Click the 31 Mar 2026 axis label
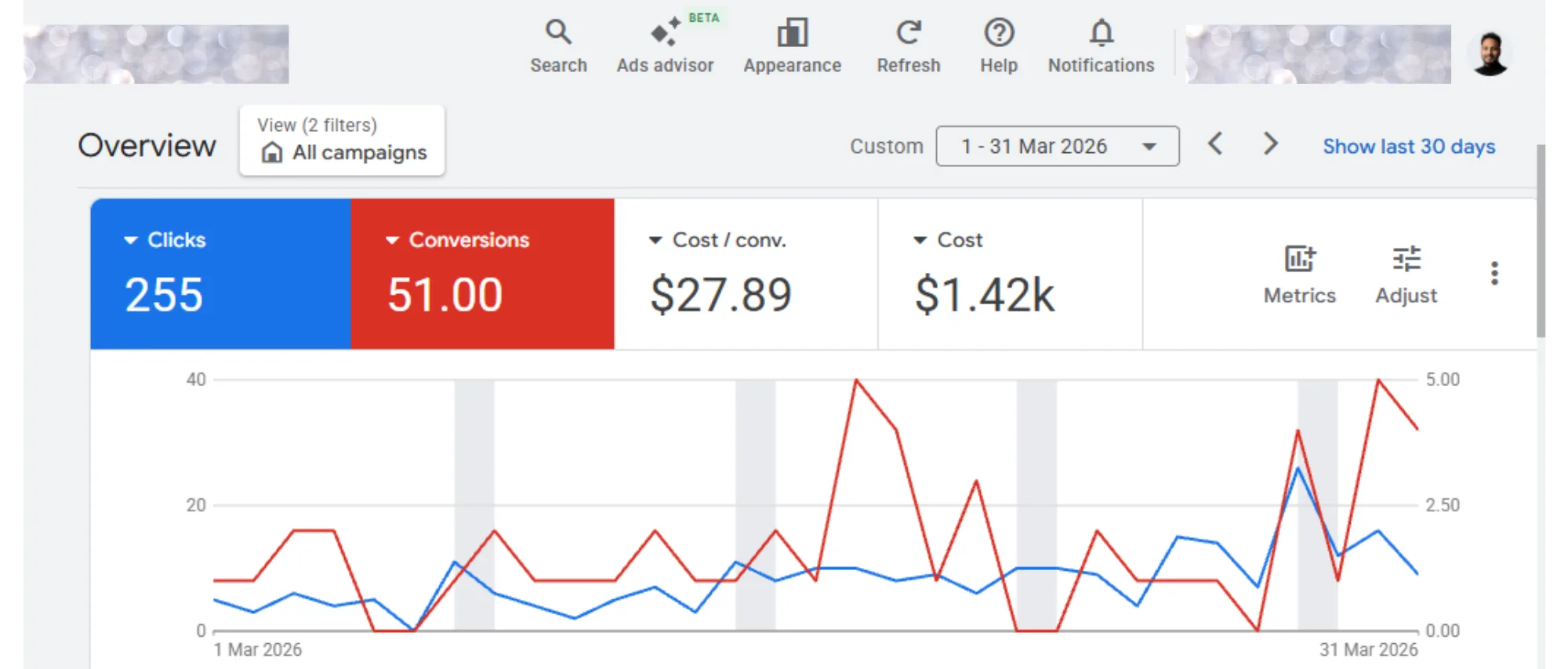This screenshot has width=1568, height=669. pyautogui.click(x=1368, y=649)
